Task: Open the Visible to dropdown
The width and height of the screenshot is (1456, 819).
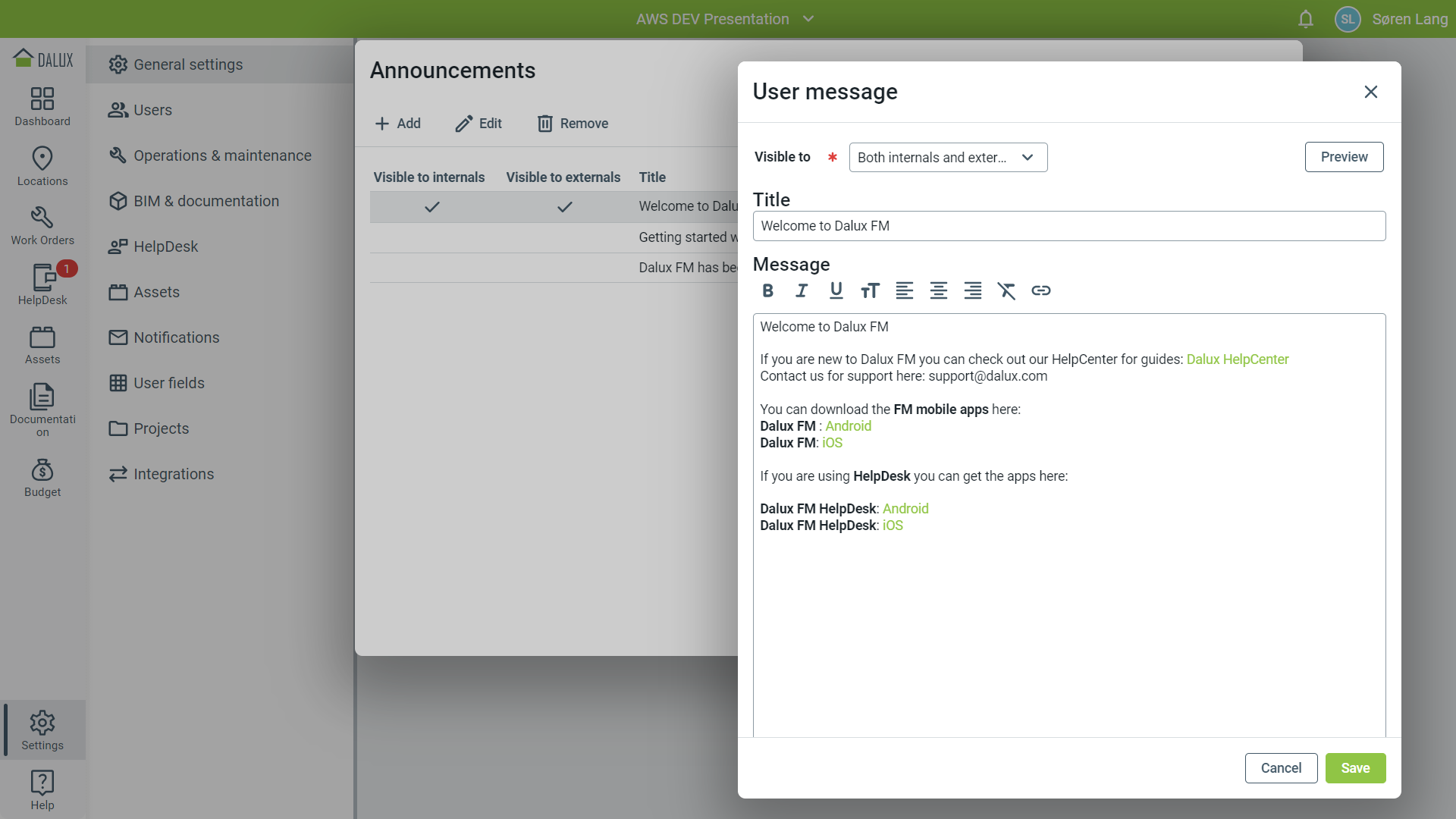Action: (x=948, y=157)
